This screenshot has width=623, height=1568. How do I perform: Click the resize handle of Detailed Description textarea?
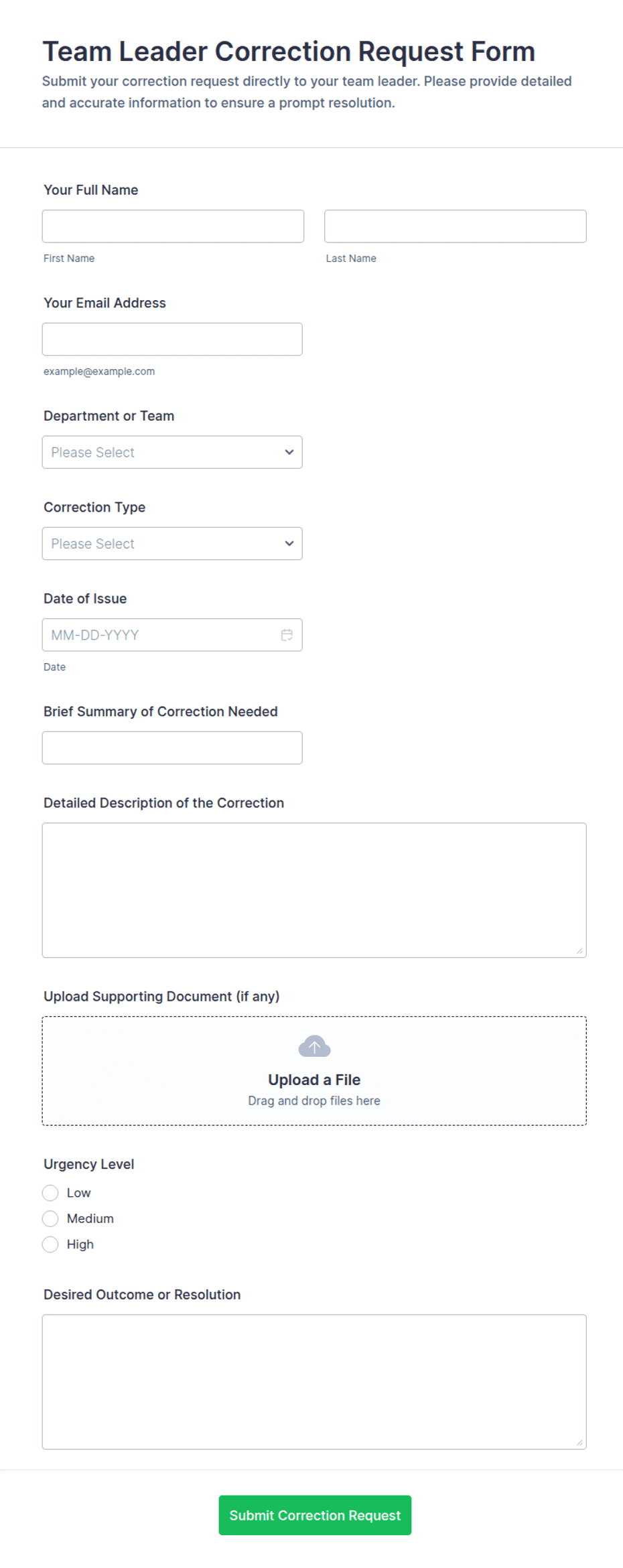click(x=579, y=950)
